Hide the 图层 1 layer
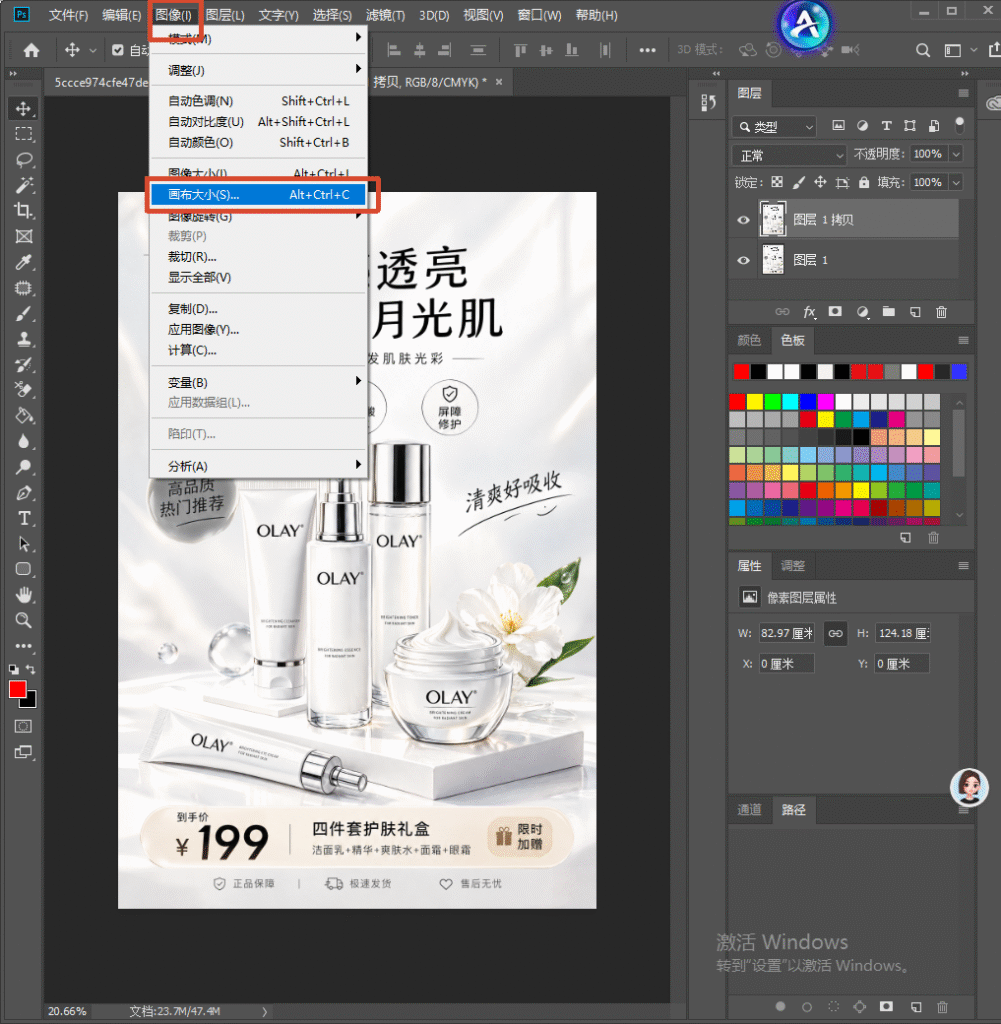 (x=743, y=261)
